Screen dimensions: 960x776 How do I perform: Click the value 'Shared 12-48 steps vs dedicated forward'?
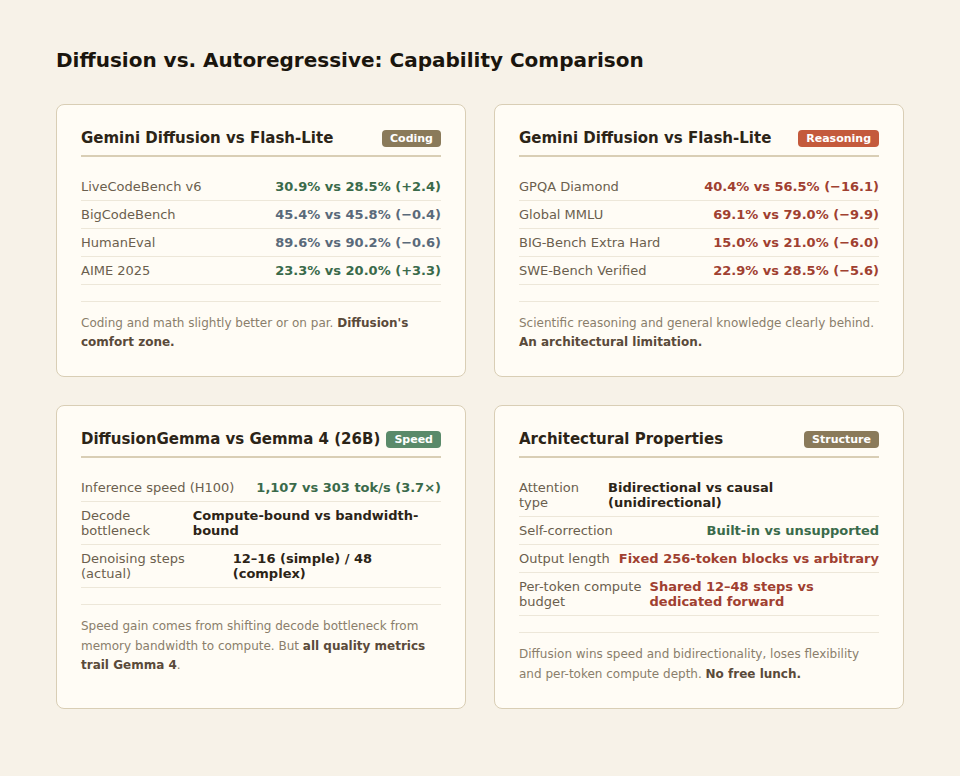732,594
